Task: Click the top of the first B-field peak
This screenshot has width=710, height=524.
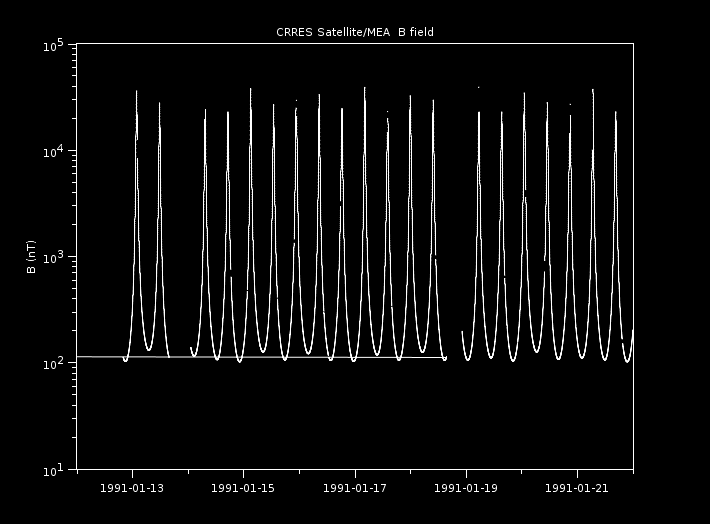Action: [137, 92]
